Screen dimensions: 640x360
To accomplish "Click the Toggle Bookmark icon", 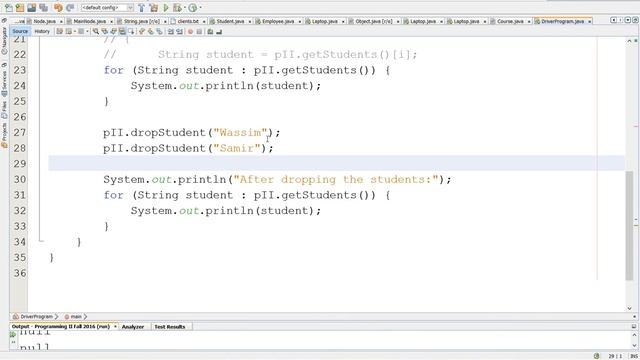I will (x=159, y=31).
